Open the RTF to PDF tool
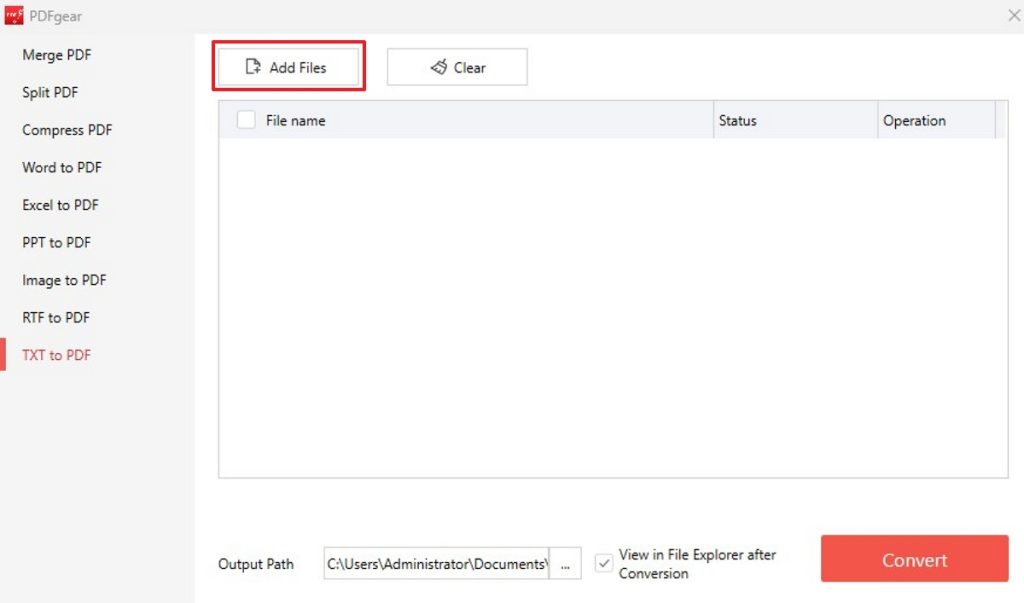 tap(54, 317)
